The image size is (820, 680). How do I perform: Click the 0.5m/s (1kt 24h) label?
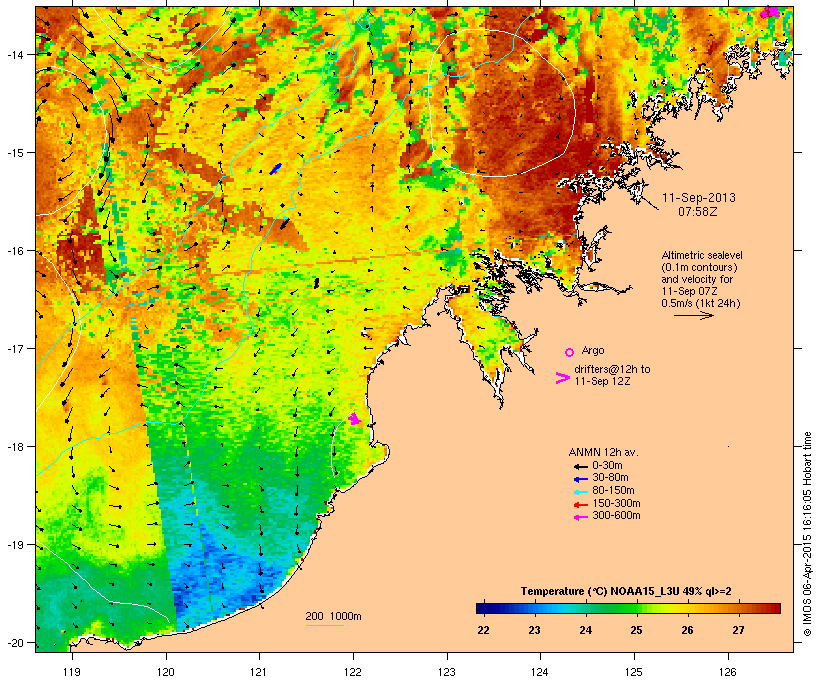click(x=701, y=303)
